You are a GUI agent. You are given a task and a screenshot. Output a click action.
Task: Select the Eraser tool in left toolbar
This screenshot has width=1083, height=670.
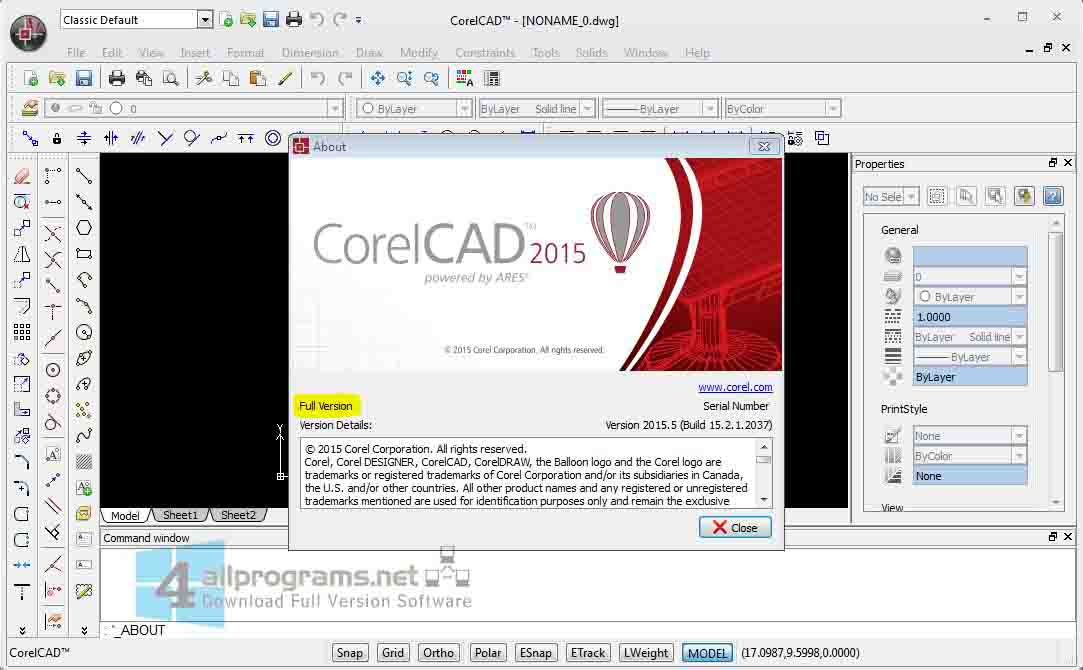(22, 176)
